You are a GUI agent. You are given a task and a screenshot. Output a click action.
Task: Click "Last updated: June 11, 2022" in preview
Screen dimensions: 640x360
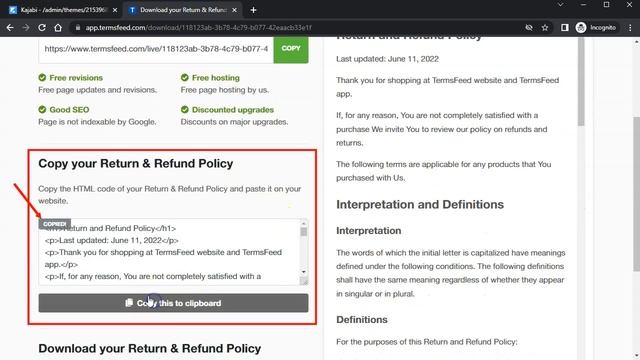point(387,59)
